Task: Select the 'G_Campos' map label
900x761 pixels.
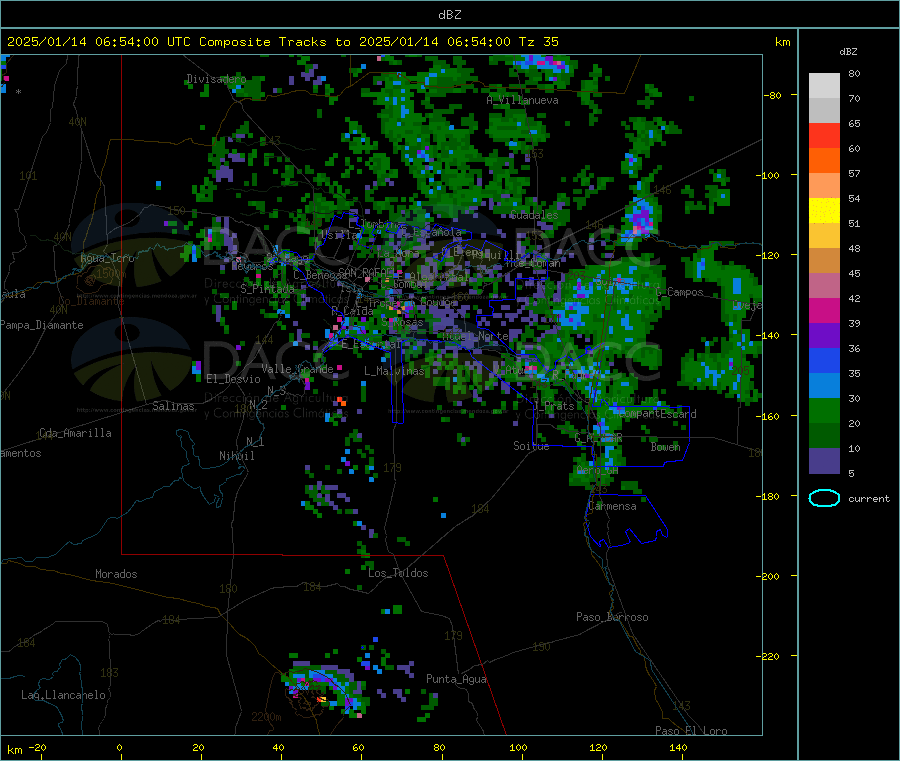Action: (679, 293)
